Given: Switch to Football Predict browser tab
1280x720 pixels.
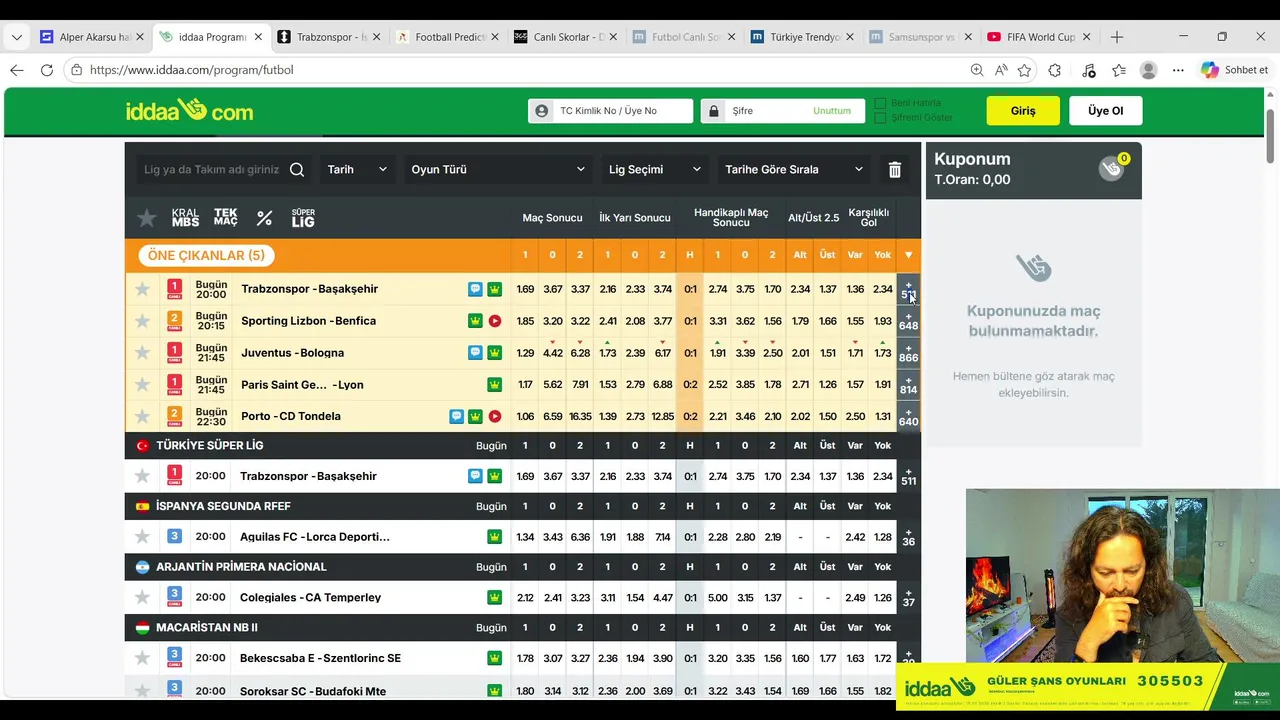Looking at the screenshot, I should pyautogui.click(x=447, y=37).
